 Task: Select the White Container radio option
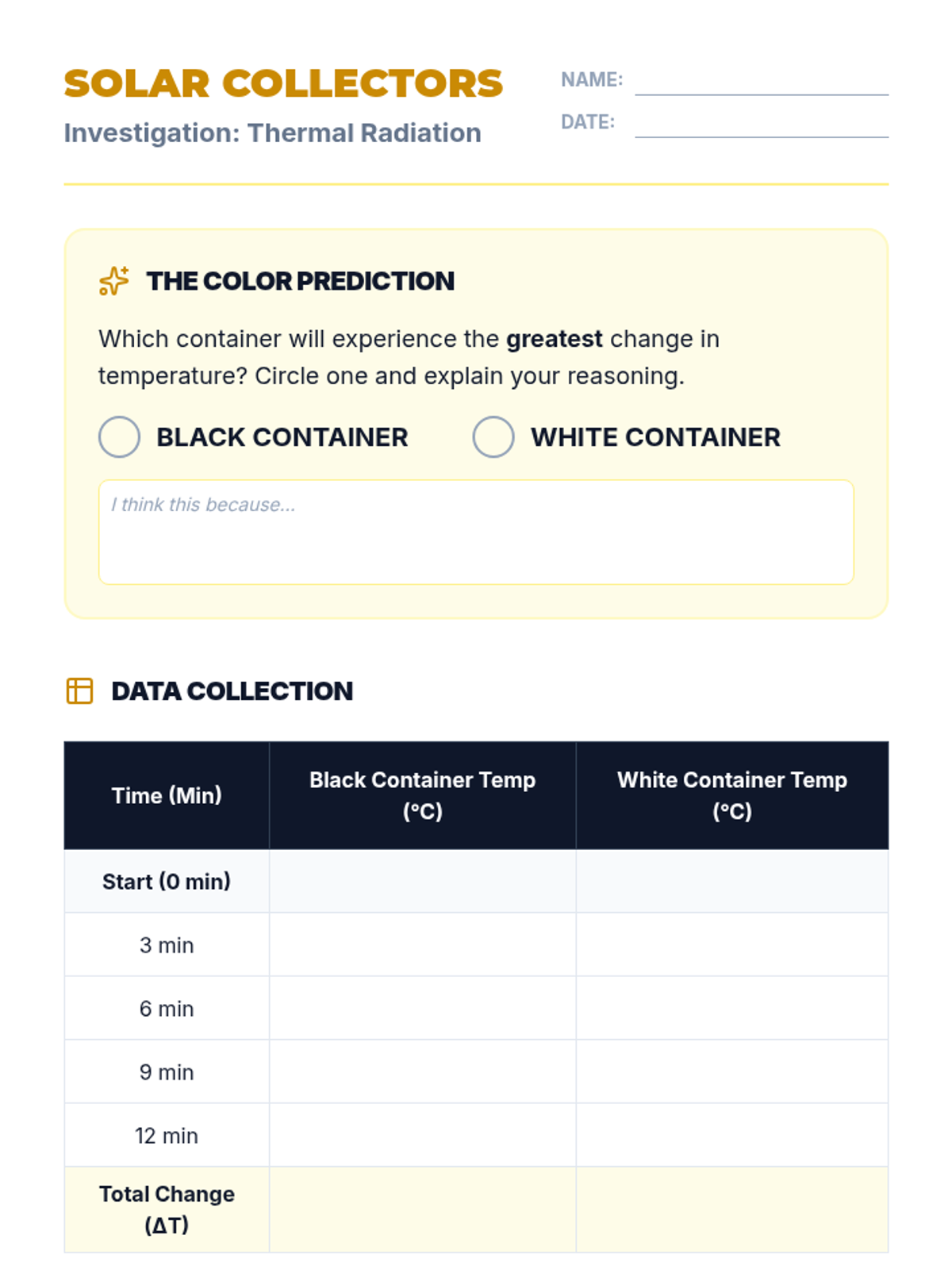click(x=493, y=437)
